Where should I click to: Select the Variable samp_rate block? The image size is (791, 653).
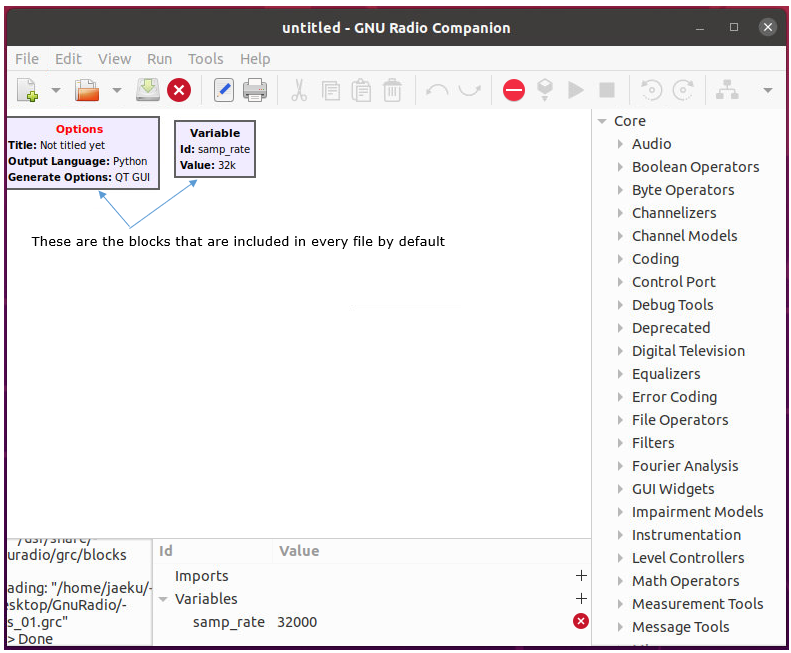pos(215,149)
